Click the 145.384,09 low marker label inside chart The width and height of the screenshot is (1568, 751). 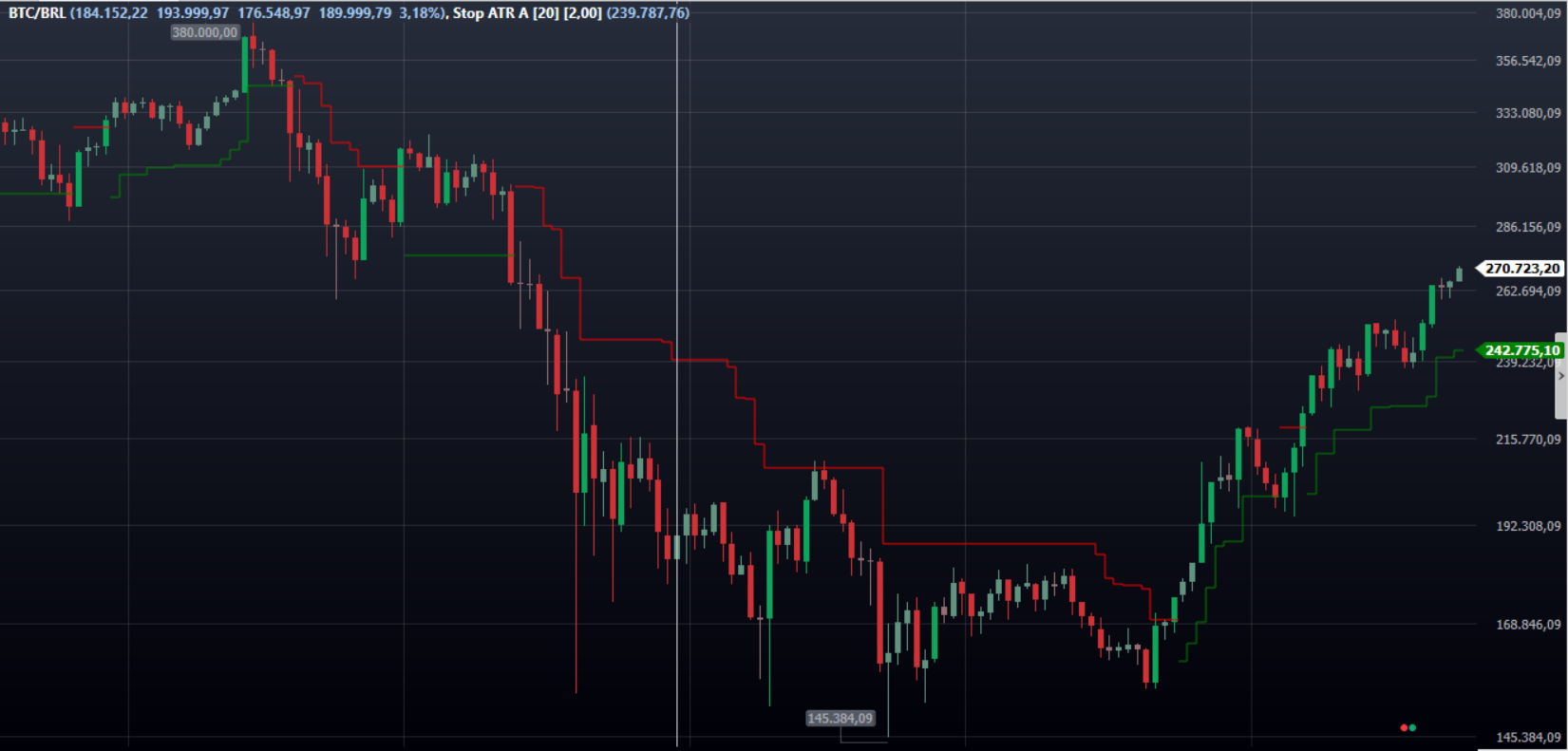tap(840, 718)
